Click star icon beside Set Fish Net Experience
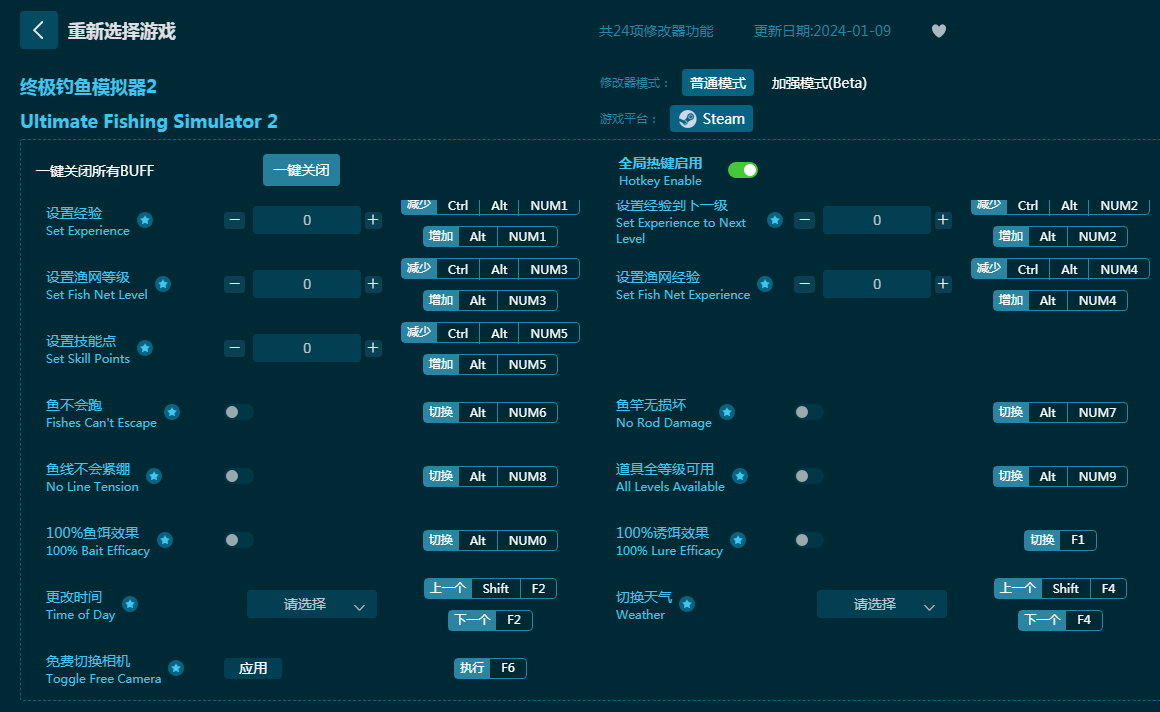1160x712 pixels. tap(765, 284)
